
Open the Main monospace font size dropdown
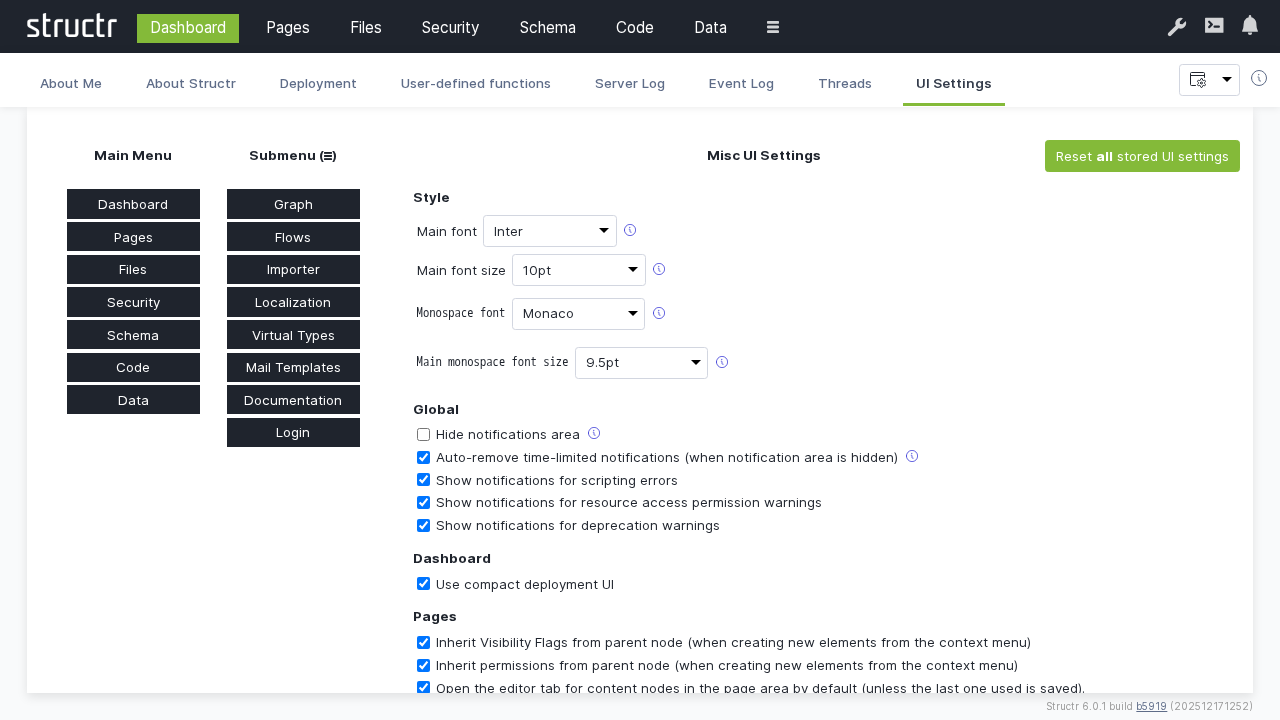(x=641, y=362)
